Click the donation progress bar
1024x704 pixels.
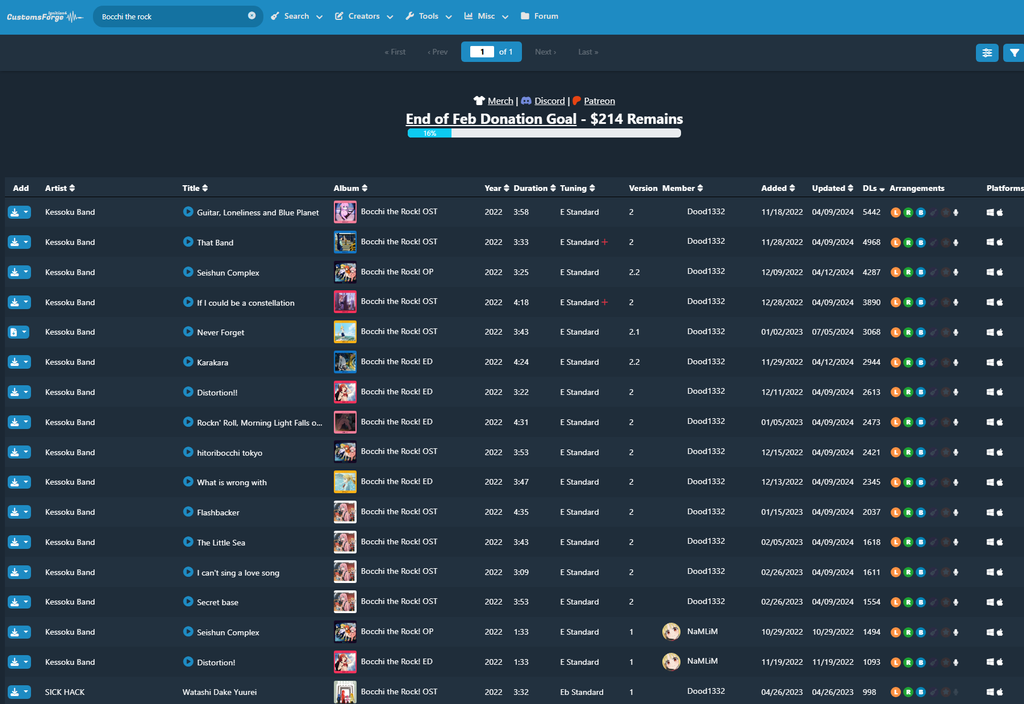[x=544, y=133]
